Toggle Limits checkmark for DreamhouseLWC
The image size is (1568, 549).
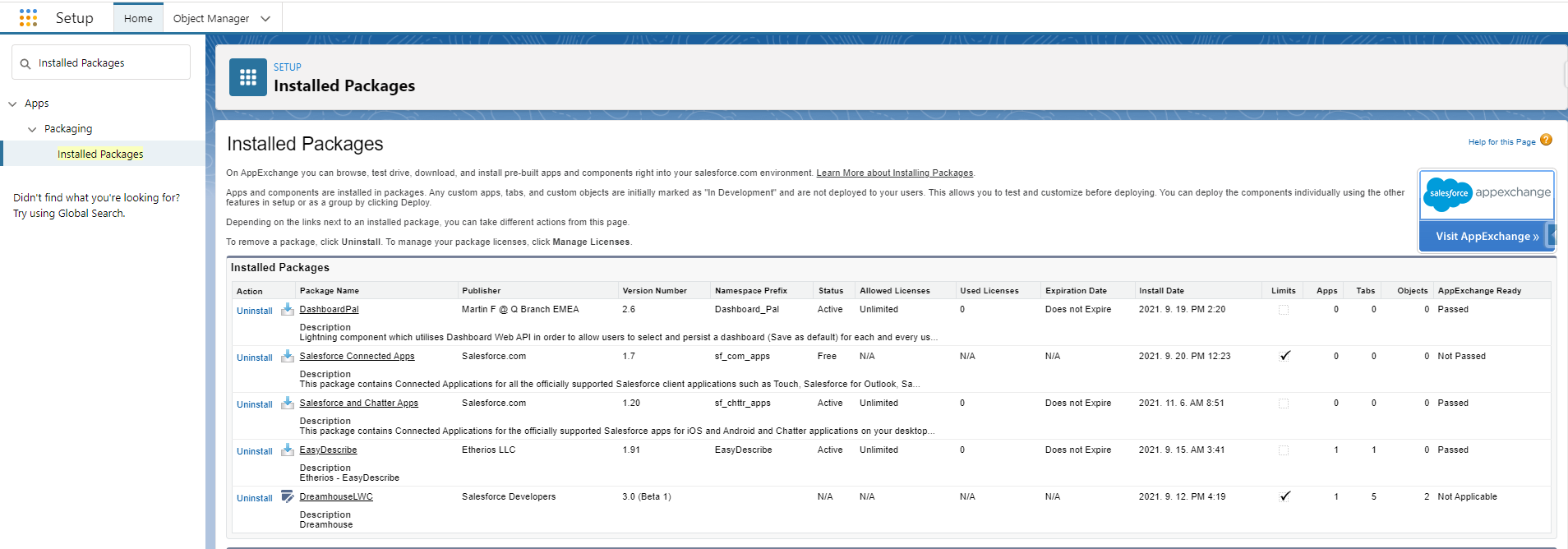(x=1285, y=496)
